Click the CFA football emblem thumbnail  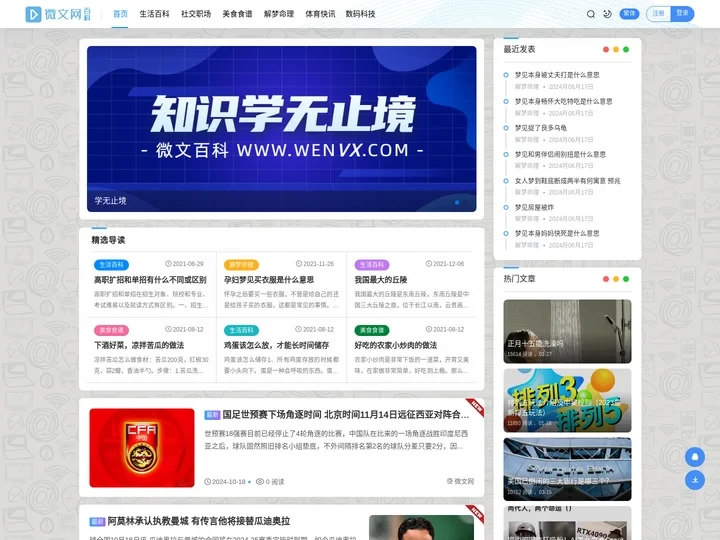[142, 448]
